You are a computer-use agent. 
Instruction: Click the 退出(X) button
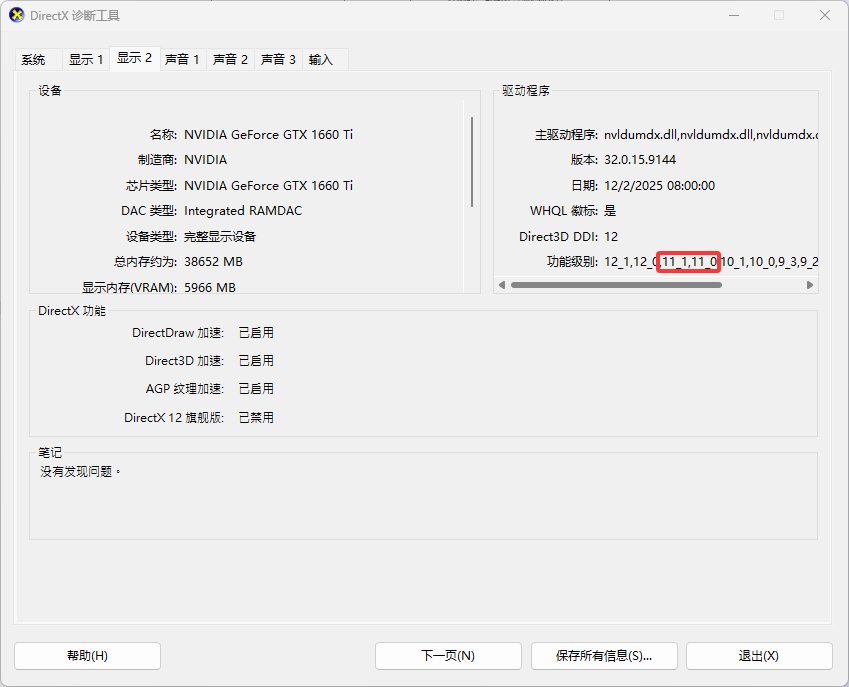click(x=759, y=656)
